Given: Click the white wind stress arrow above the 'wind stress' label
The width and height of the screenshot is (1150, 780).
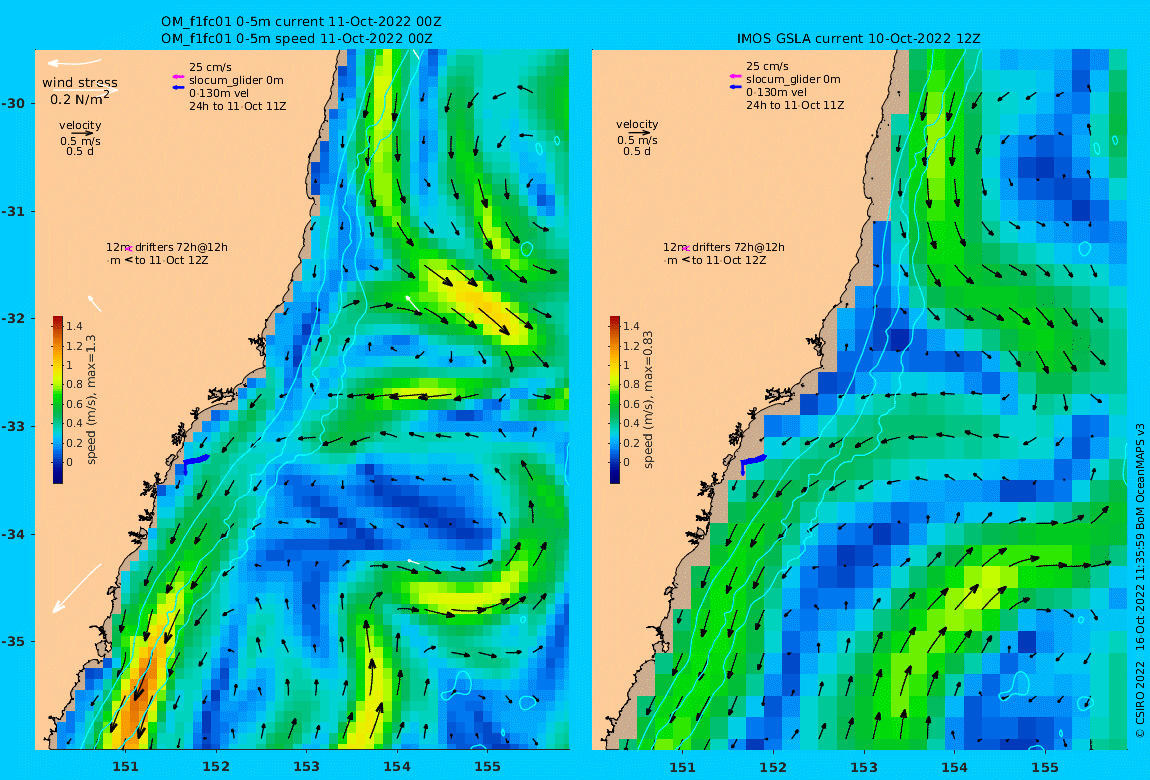Looking at the screenshot, I should 73,63.
